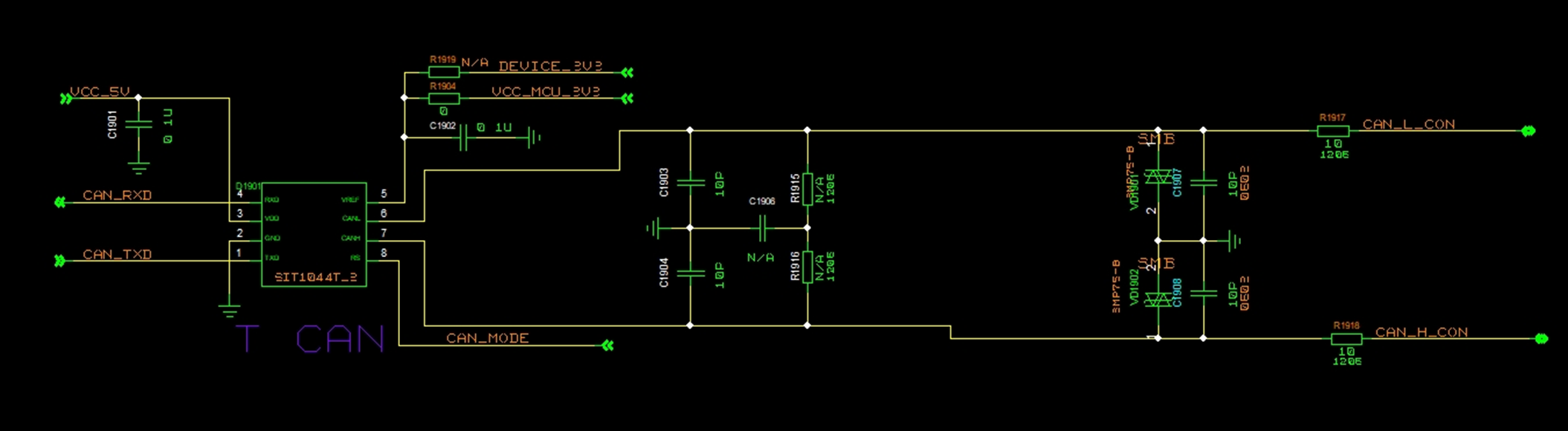Click the C1906 designator label
The width and height of the screenshot is (1568, 431).
762,201
